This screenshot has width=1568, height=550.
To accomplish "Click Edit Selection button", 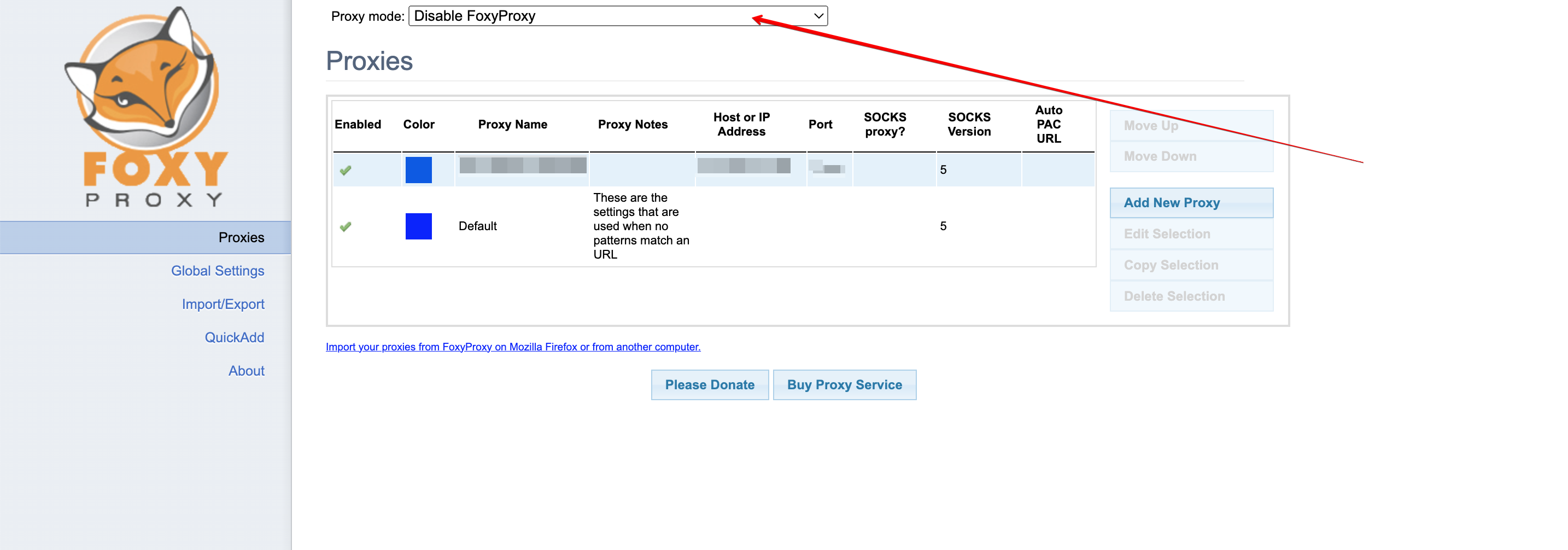I will pyautogui.click(x=1191, y=233).
